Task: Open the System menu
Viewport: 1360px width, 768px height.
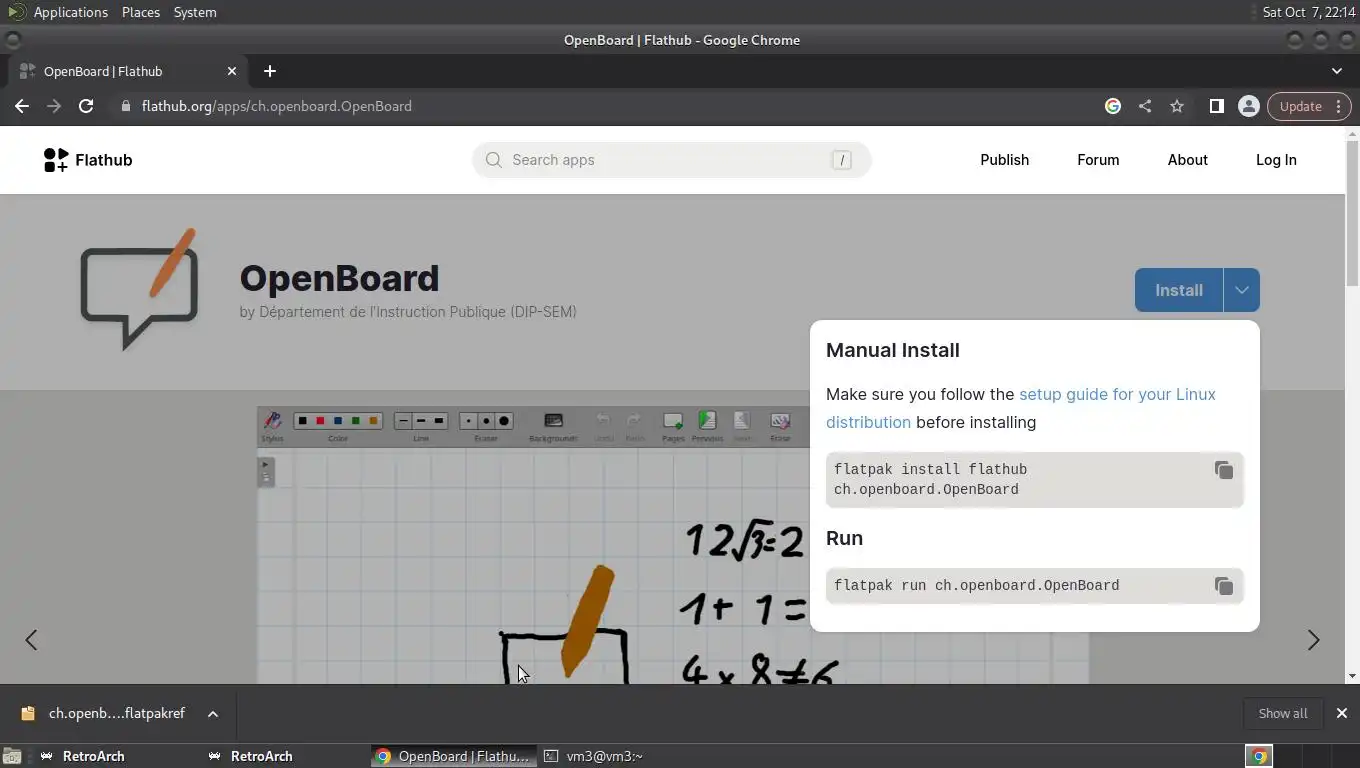Action: [x=195, y=12]
